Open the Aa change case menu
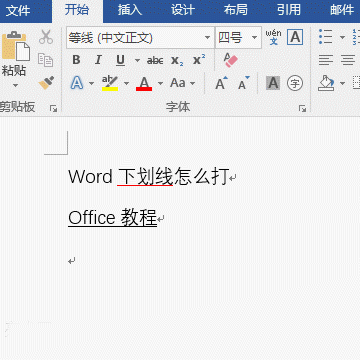 click(182, 83)
